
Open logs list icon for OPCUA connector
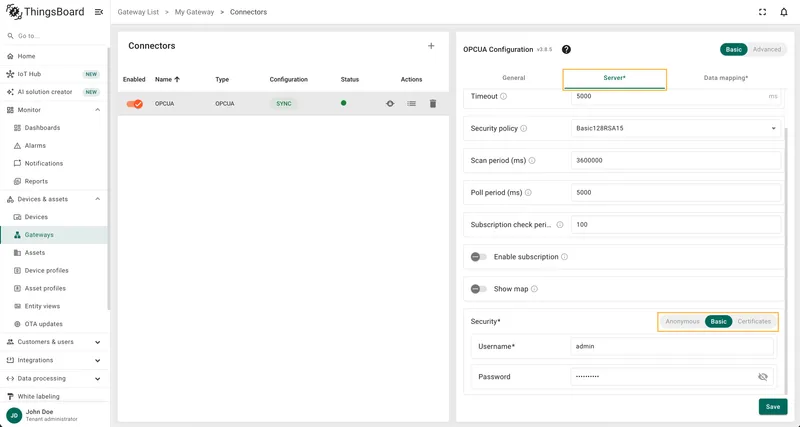[411, 104]
